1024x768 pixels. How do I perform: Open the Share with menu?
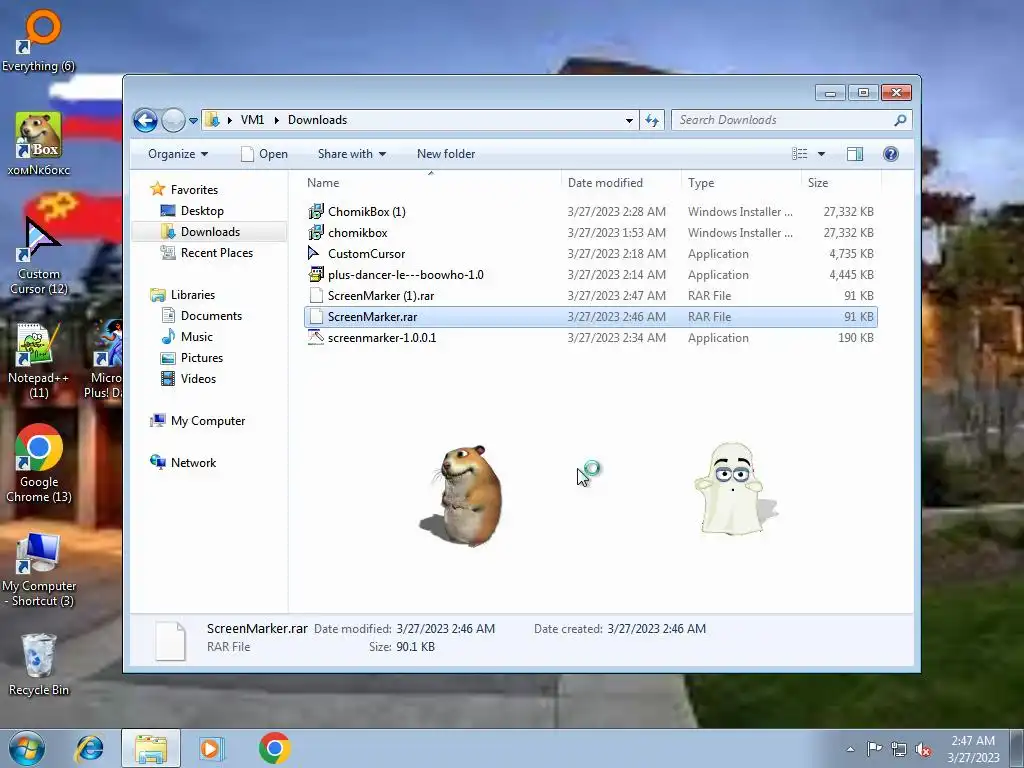351,154
